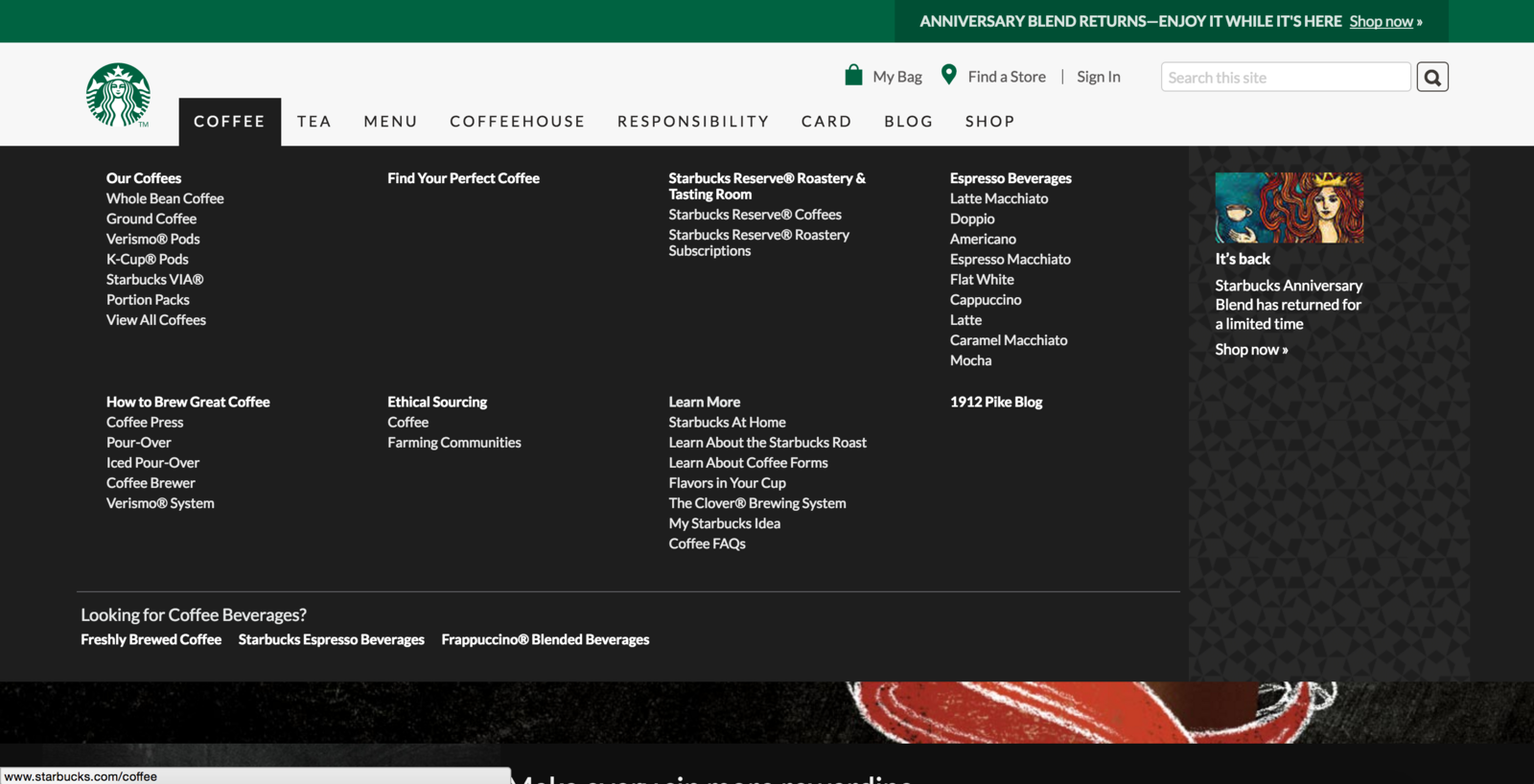The height and width of the screenshot is (784, 1534).
Task: Open Verismo Pods link
Action: [153, 239]
